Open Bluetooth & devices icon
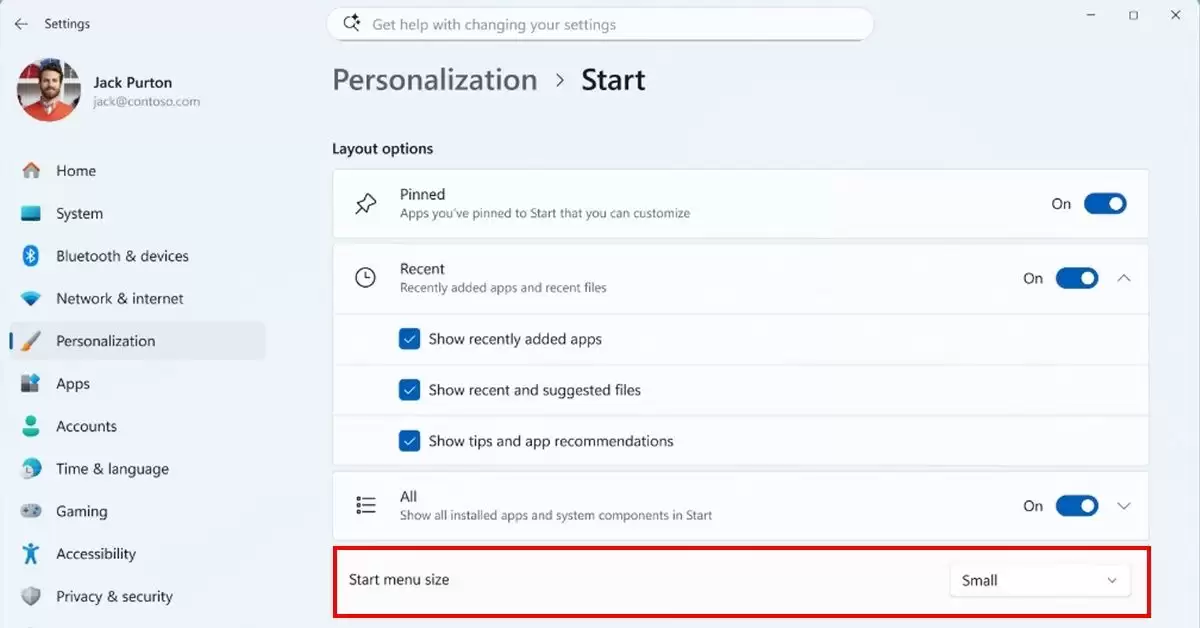The image size is (1200, 628). click(x=31, y=256)
